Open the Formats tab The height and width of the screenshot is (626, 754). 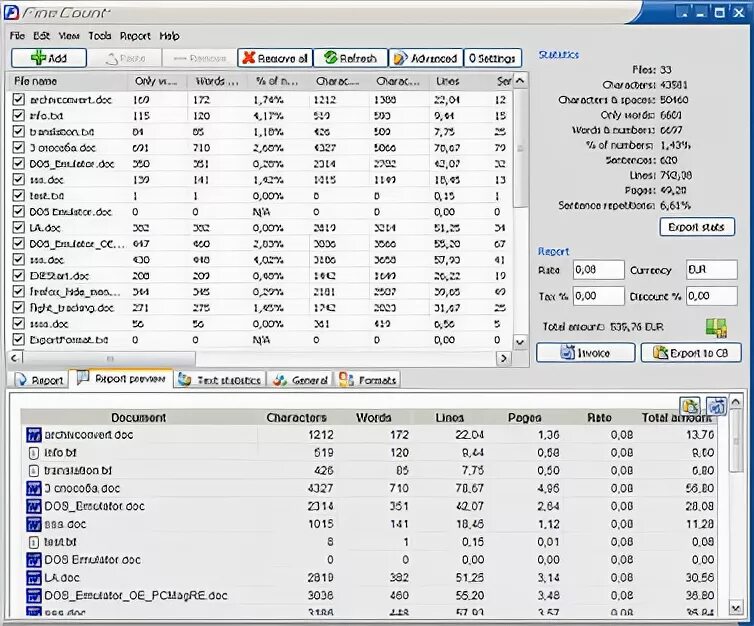tap(368, 380)
